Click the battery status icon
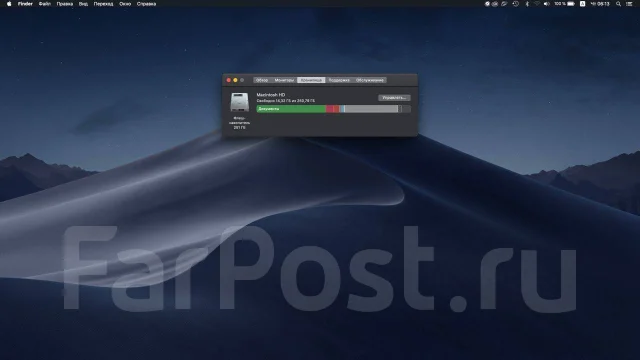The width and height of the screenshot is (640, 360). 571,4
